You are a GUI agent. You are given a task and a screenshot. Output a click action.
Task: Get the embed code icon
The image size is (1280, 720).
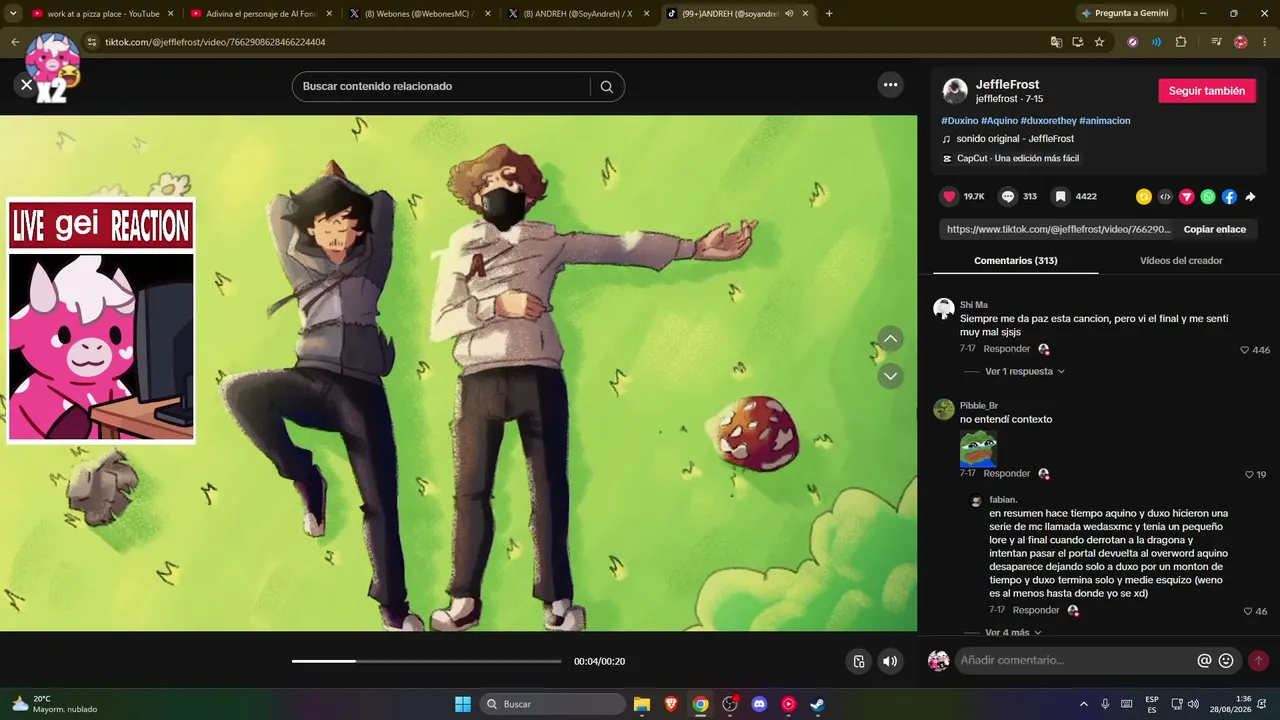1165,197
